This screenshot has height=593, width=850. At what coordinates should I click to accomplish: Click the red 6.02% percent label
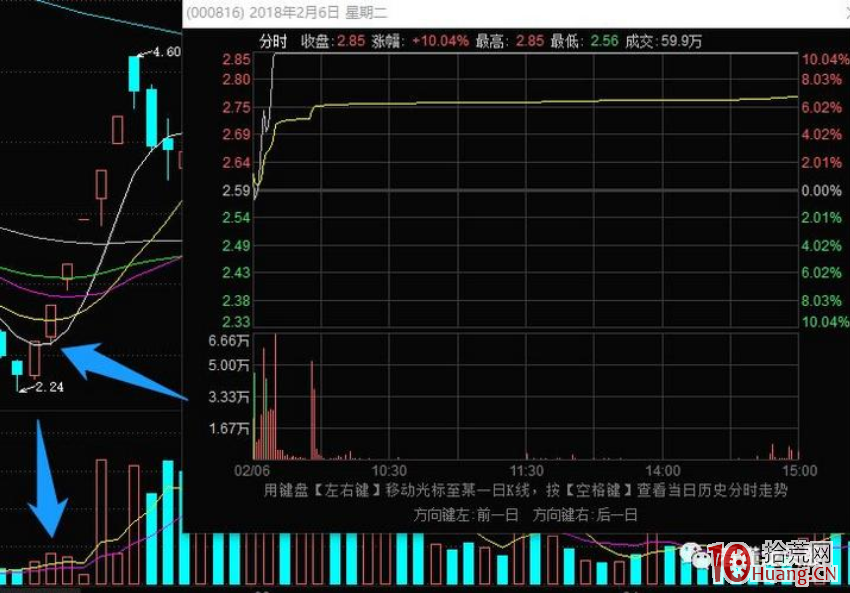point(822,107)
